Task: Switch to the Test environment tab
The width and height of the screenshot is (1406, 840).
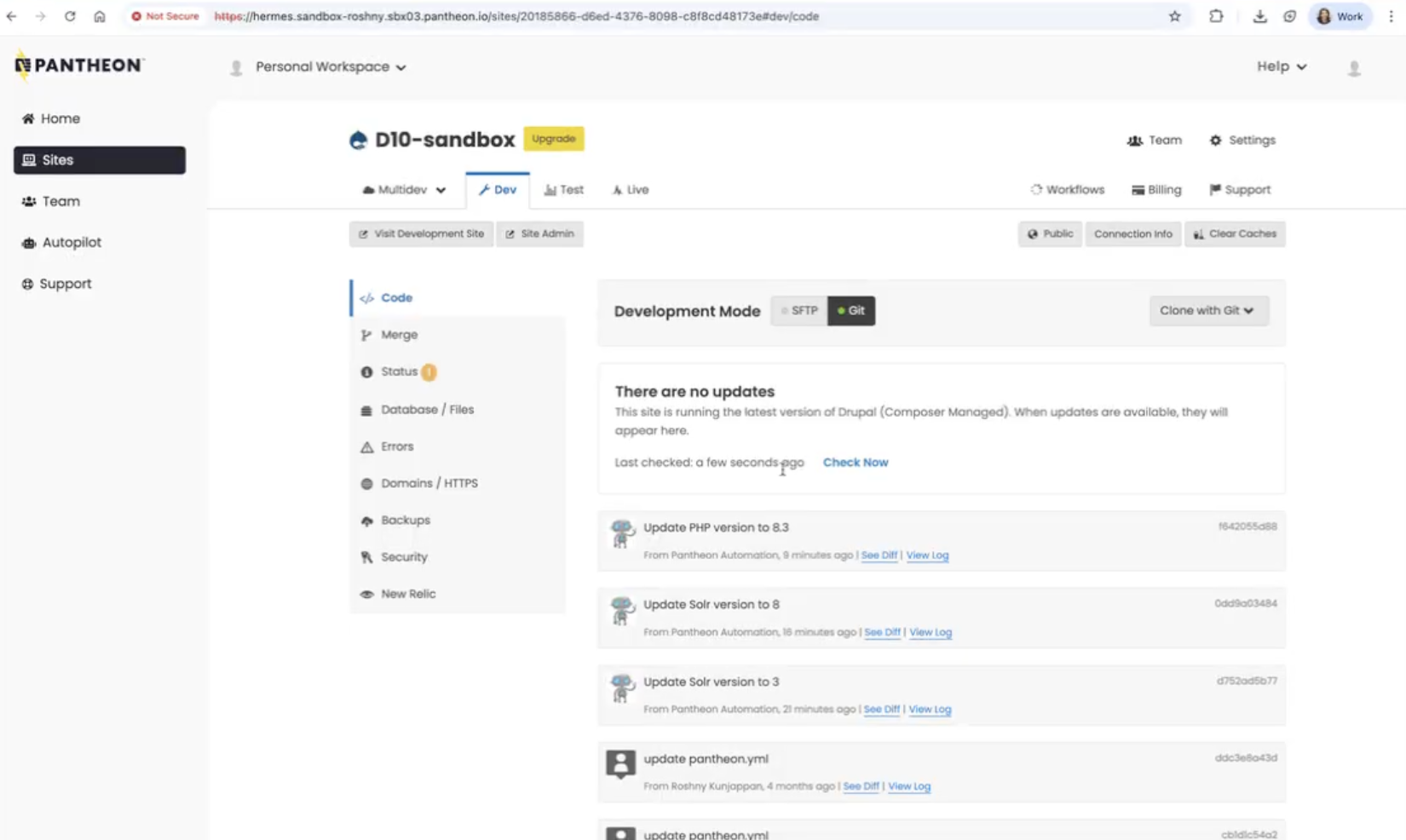Action: pyautogui.click(x=564, y=190)
